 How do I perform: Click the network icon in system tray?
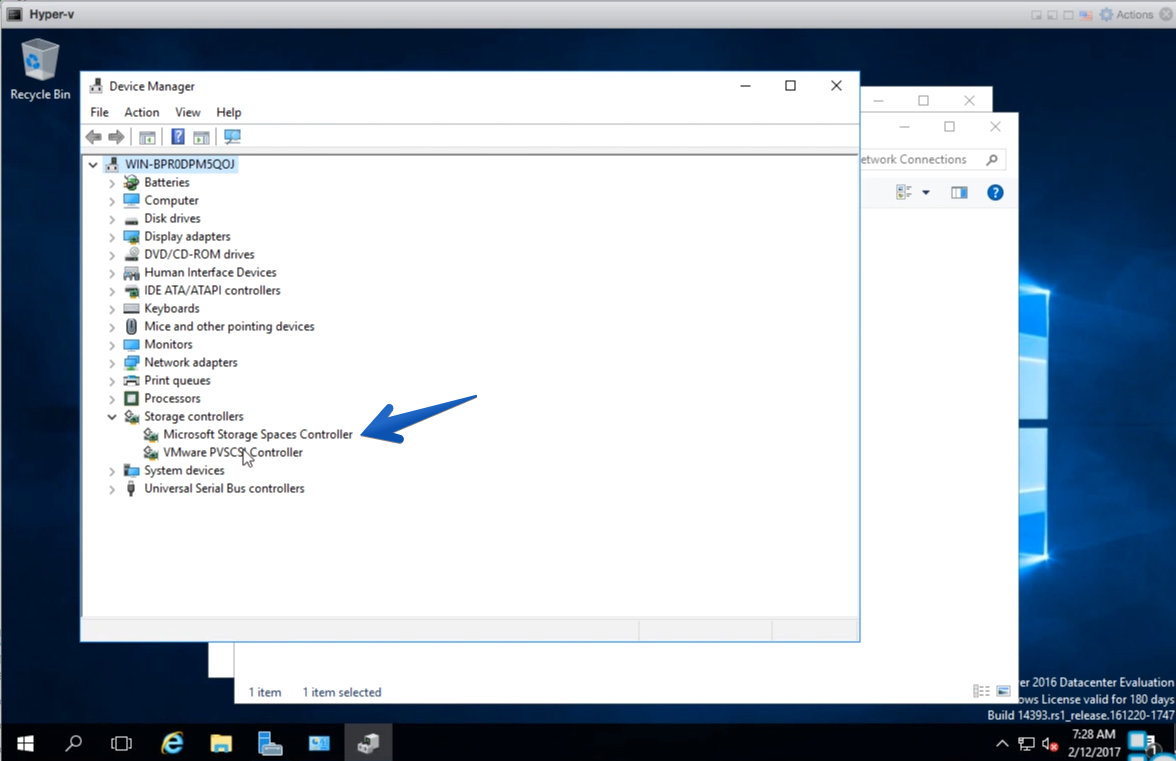1026,744
